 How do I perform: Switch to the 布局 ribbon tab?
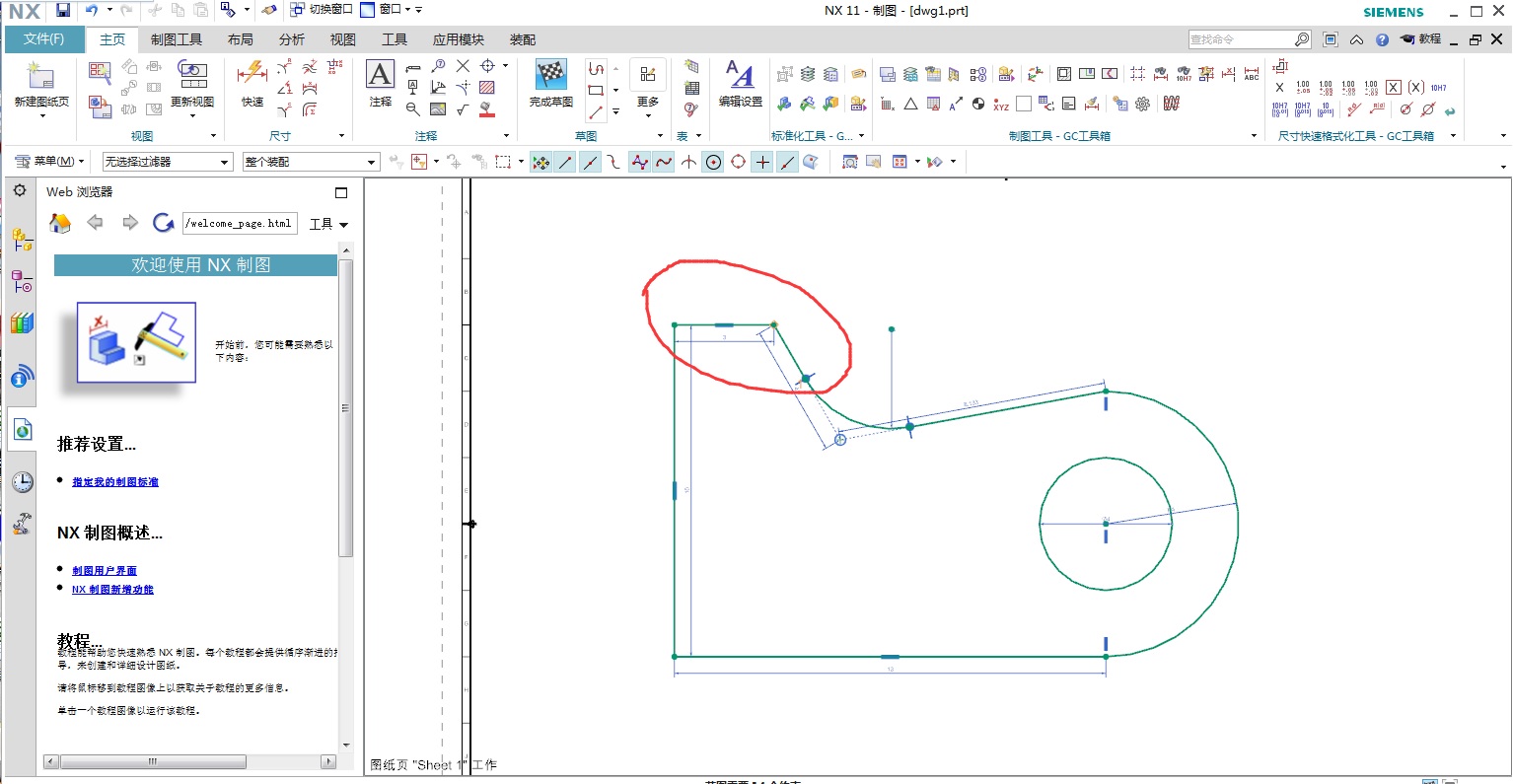(241, 39)
